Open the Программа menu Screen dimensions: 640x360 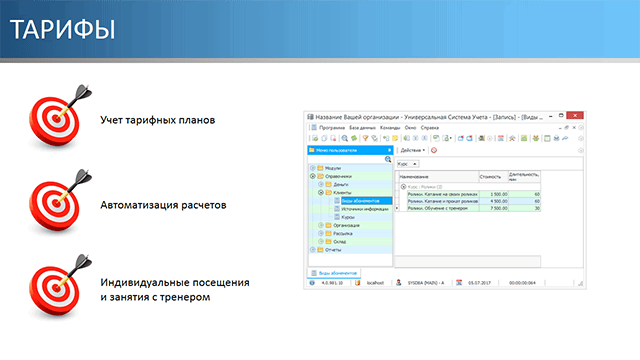point(332,128)
